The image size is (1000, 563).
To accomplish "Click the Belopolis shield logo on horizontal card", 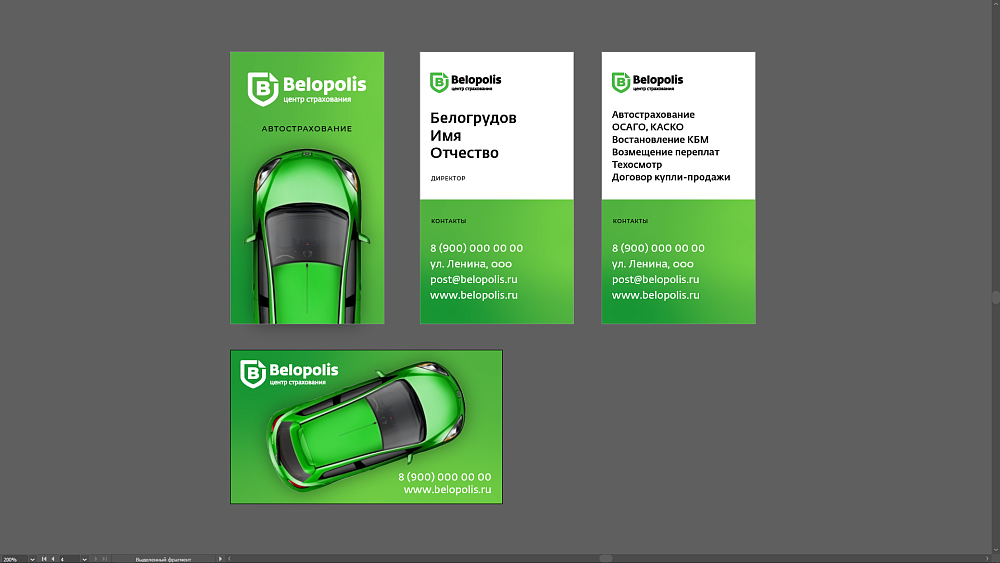I will pyautogui.click(x=253, y=374).
